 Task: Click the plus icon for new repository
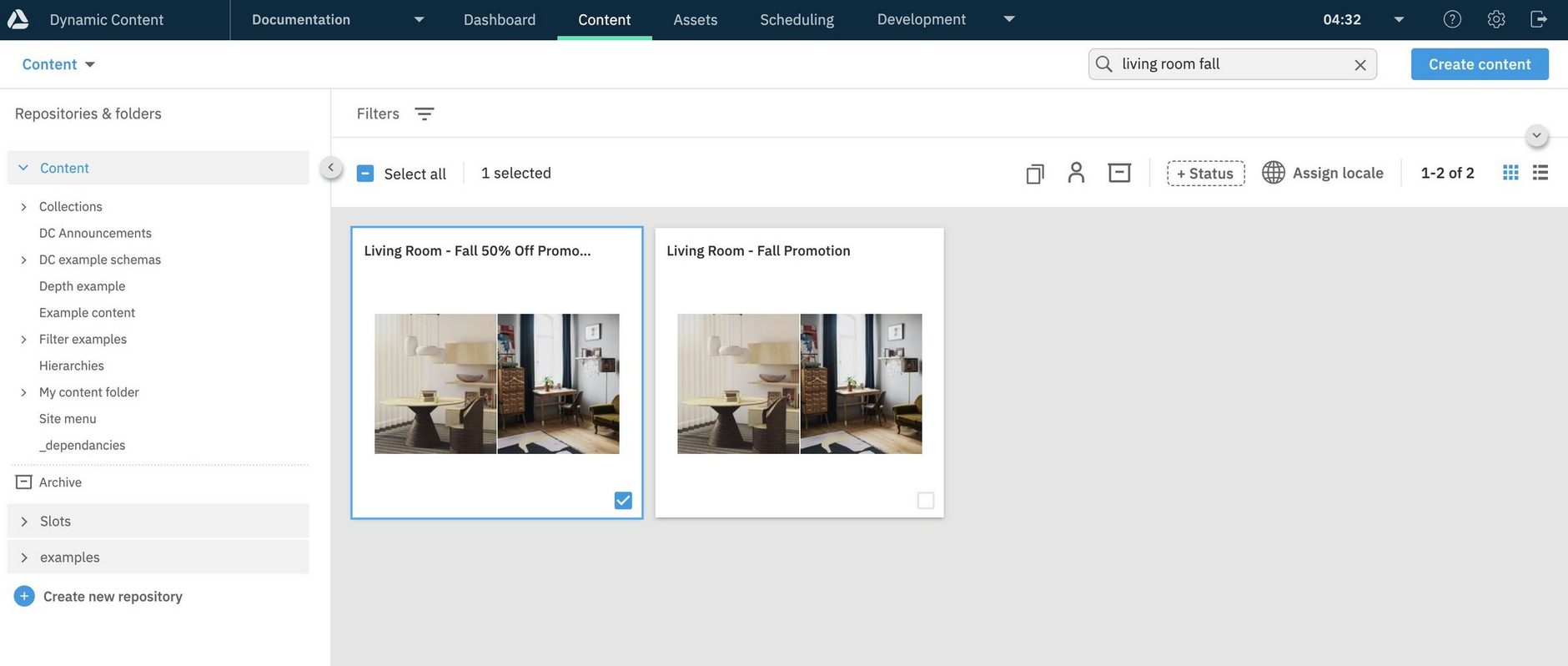24,596
